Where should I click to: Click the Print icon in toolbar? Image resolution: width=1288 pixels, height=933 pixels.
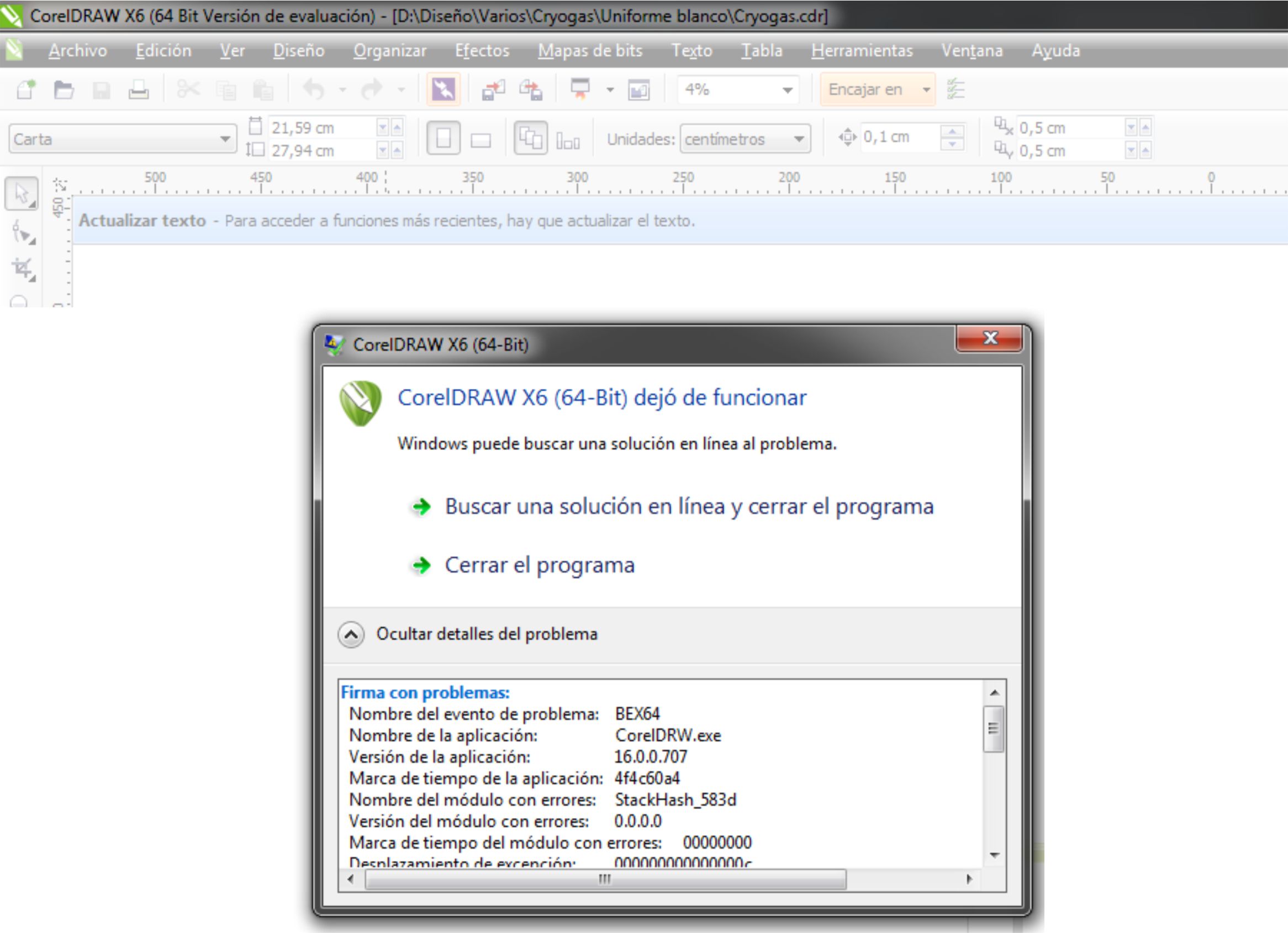pyautogui.click(x=138, y=89)
